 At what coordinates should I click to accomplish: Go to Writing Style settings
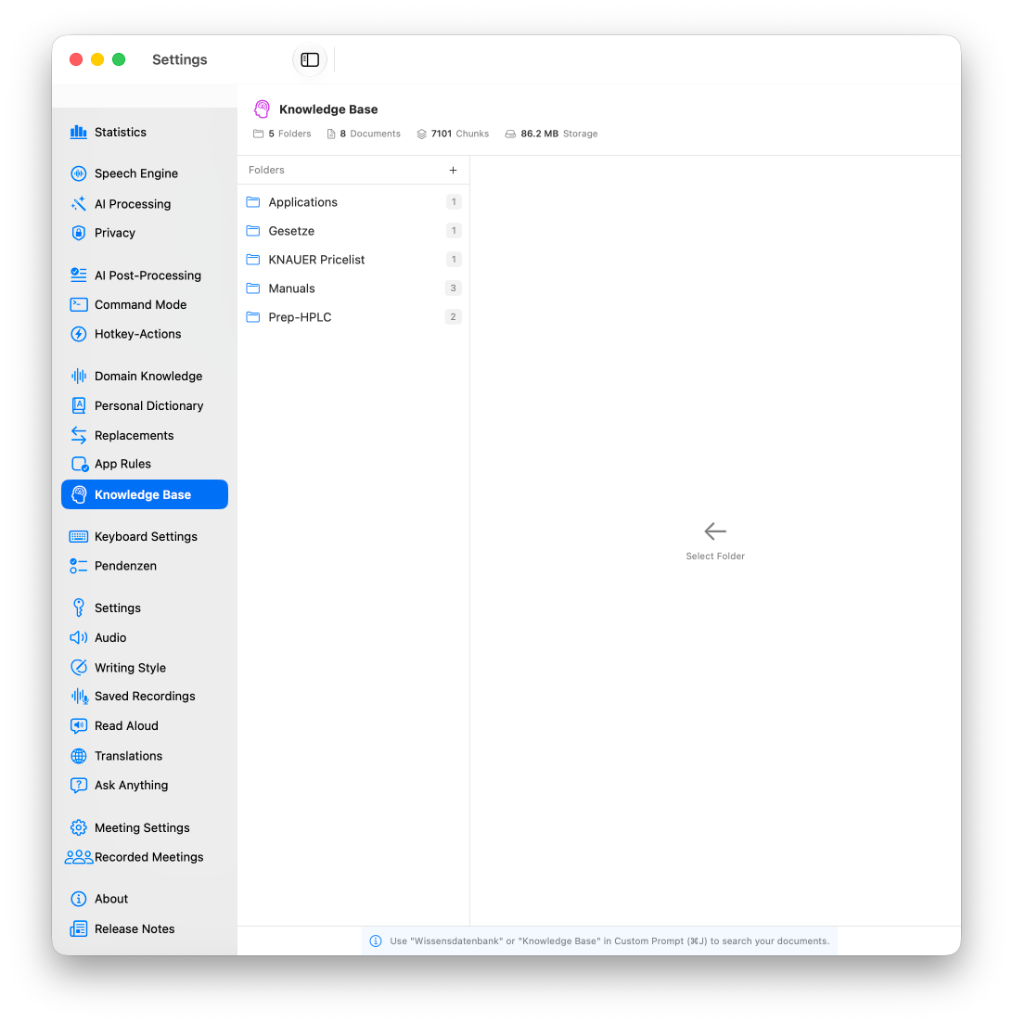(x=144, y=667)
